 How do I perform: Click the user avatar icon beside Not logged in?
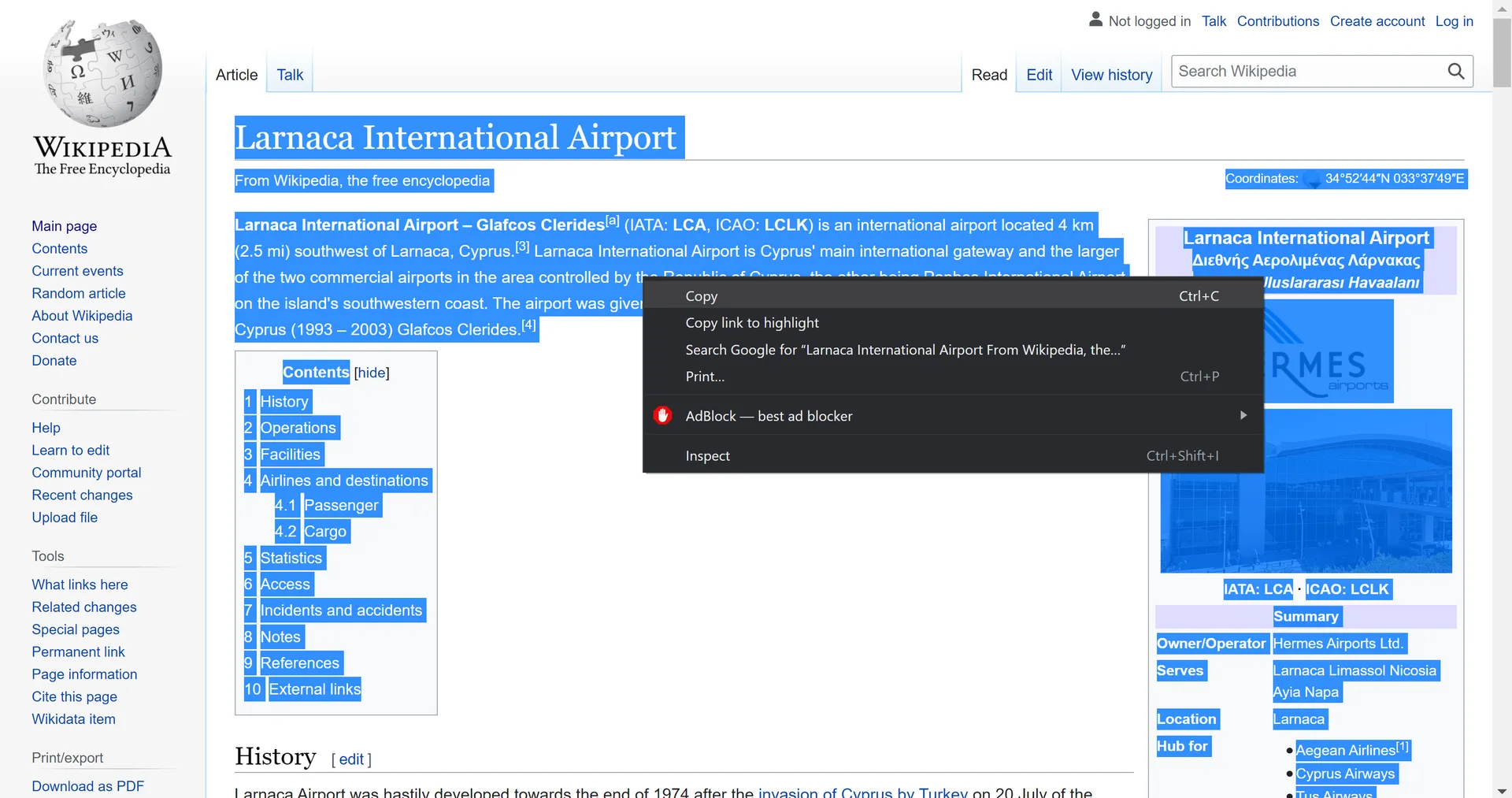tap(1095, 20)
